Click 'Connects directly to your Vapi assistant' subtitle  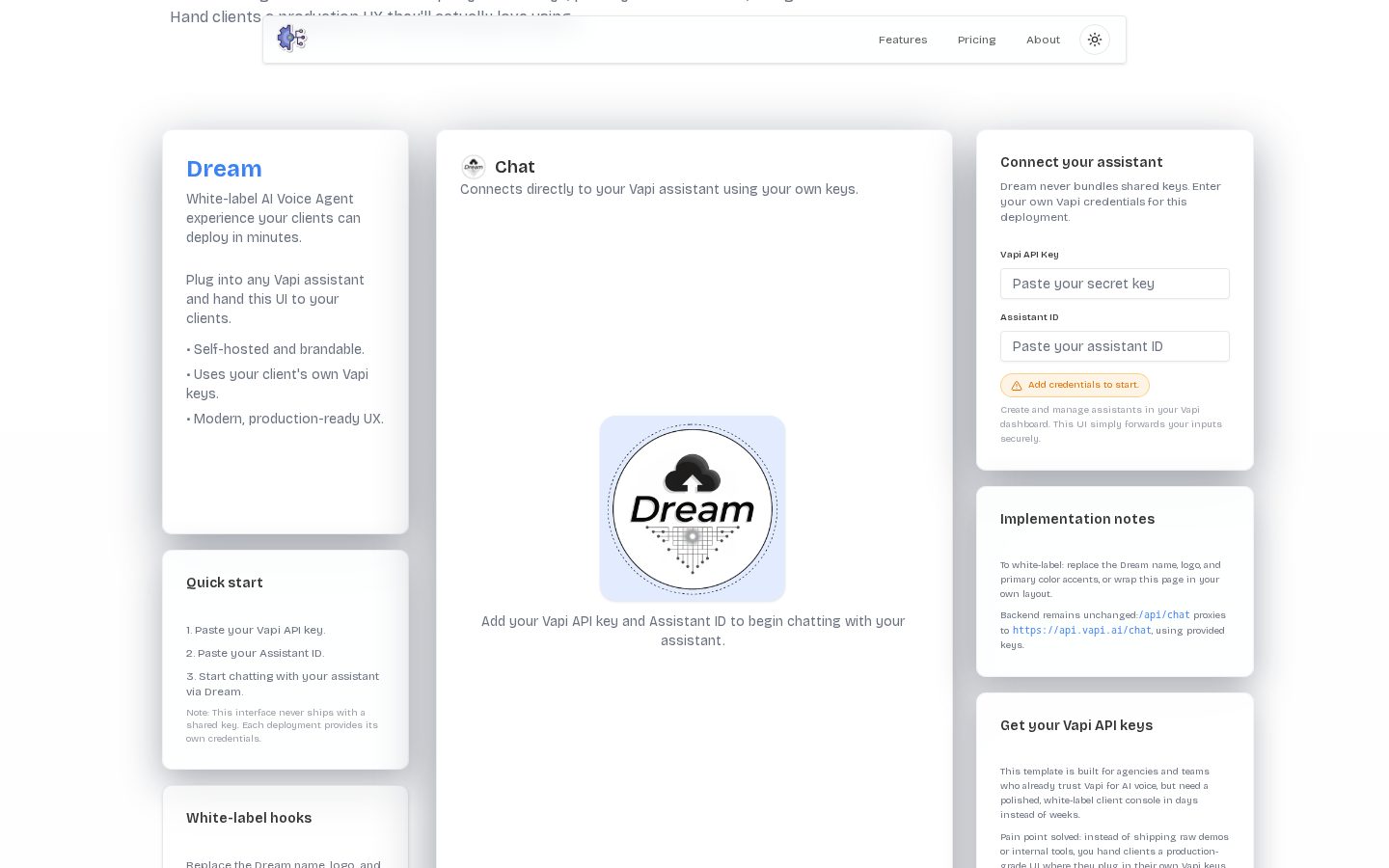pos(659,189)
